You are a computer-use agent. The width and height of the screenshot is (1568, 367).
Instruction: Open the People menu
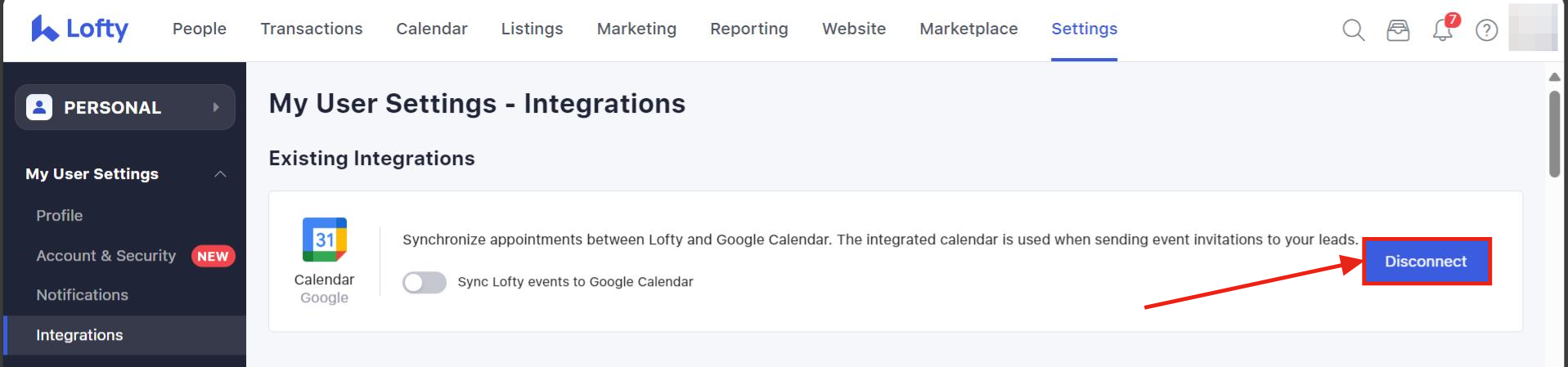tap(200, 29)
